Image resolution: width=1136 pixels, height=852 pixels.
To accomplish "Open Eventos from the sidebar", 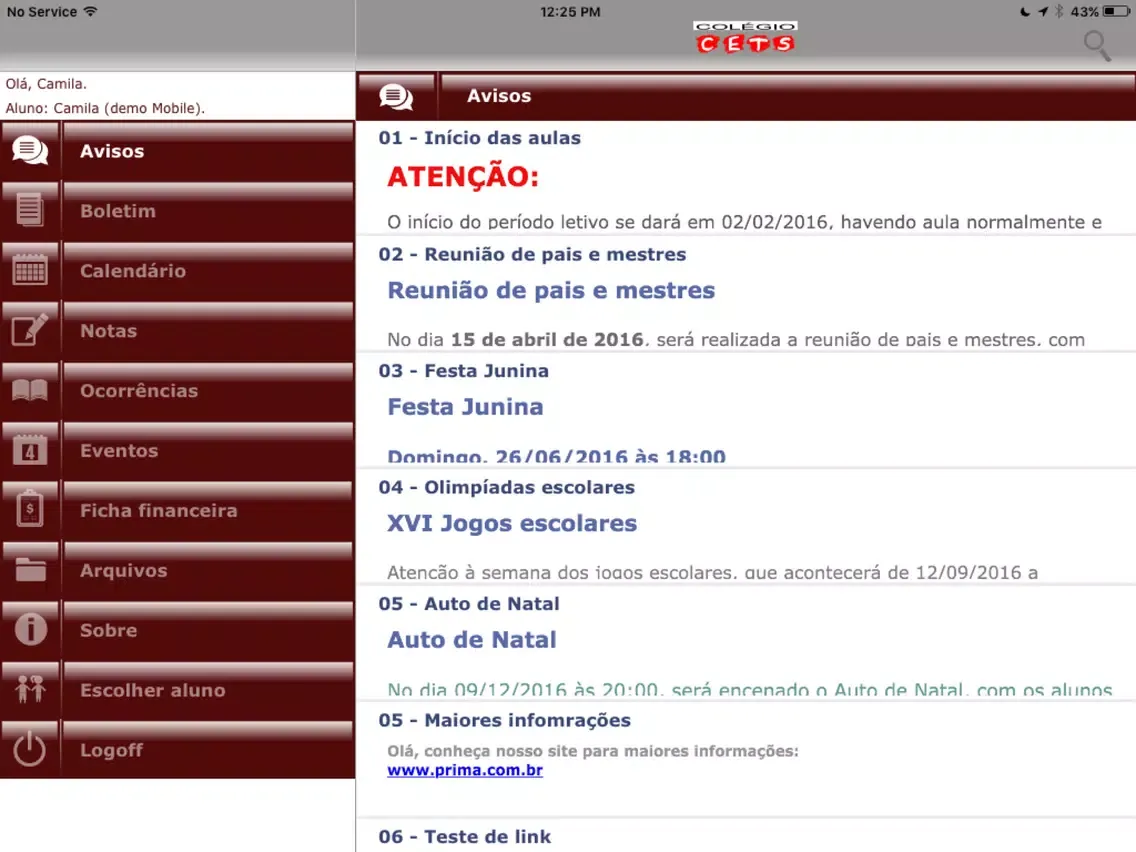I will click(178, 450).
